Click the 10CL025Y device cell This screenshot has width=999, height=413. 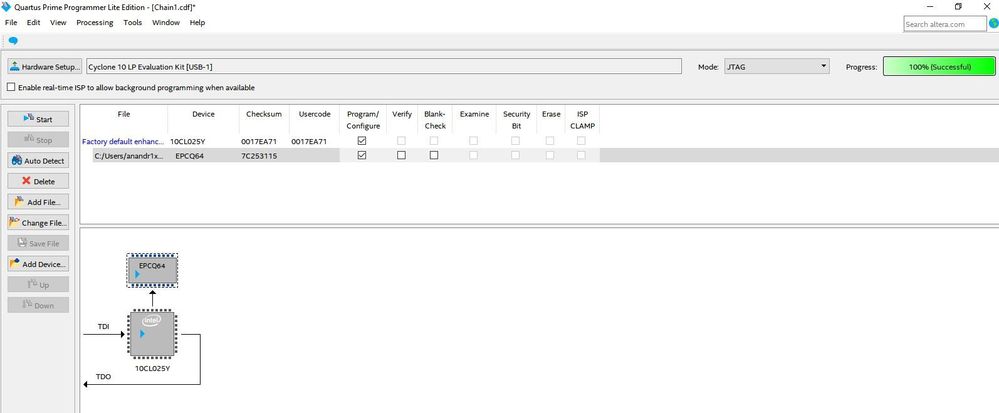click(x=187, y=141)
